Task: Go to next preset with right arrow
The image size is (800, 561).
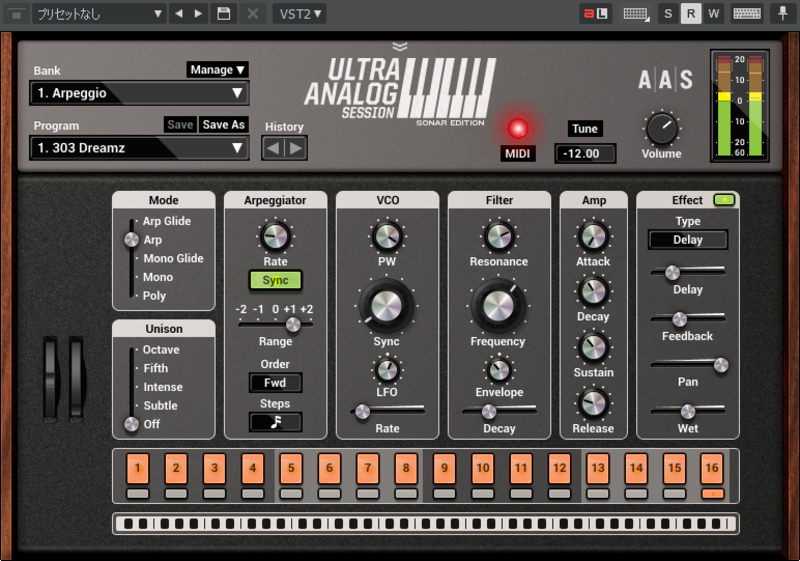Action: pos(198,14)
